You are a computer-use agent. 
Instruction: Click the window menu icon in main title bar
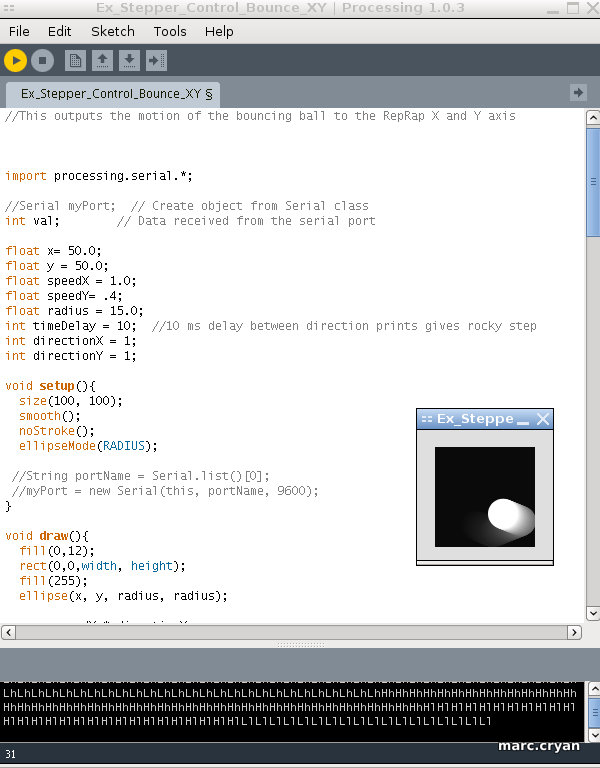[x=8, y=8]
